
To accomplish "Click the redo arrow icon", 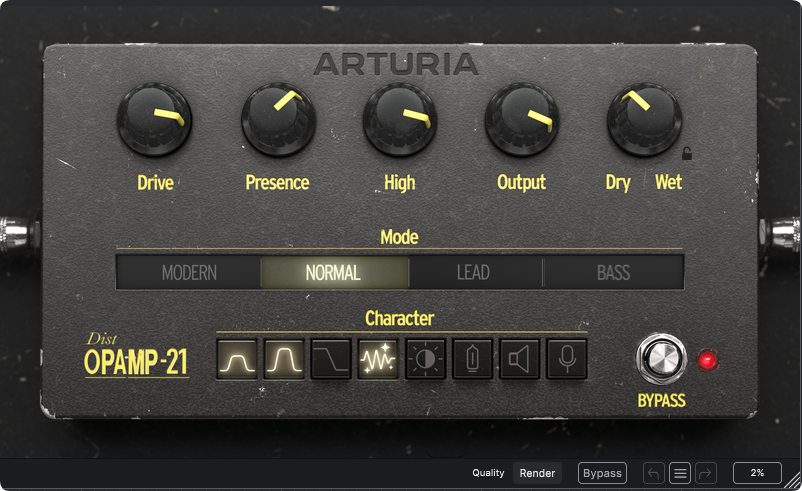I will [705, 473].
